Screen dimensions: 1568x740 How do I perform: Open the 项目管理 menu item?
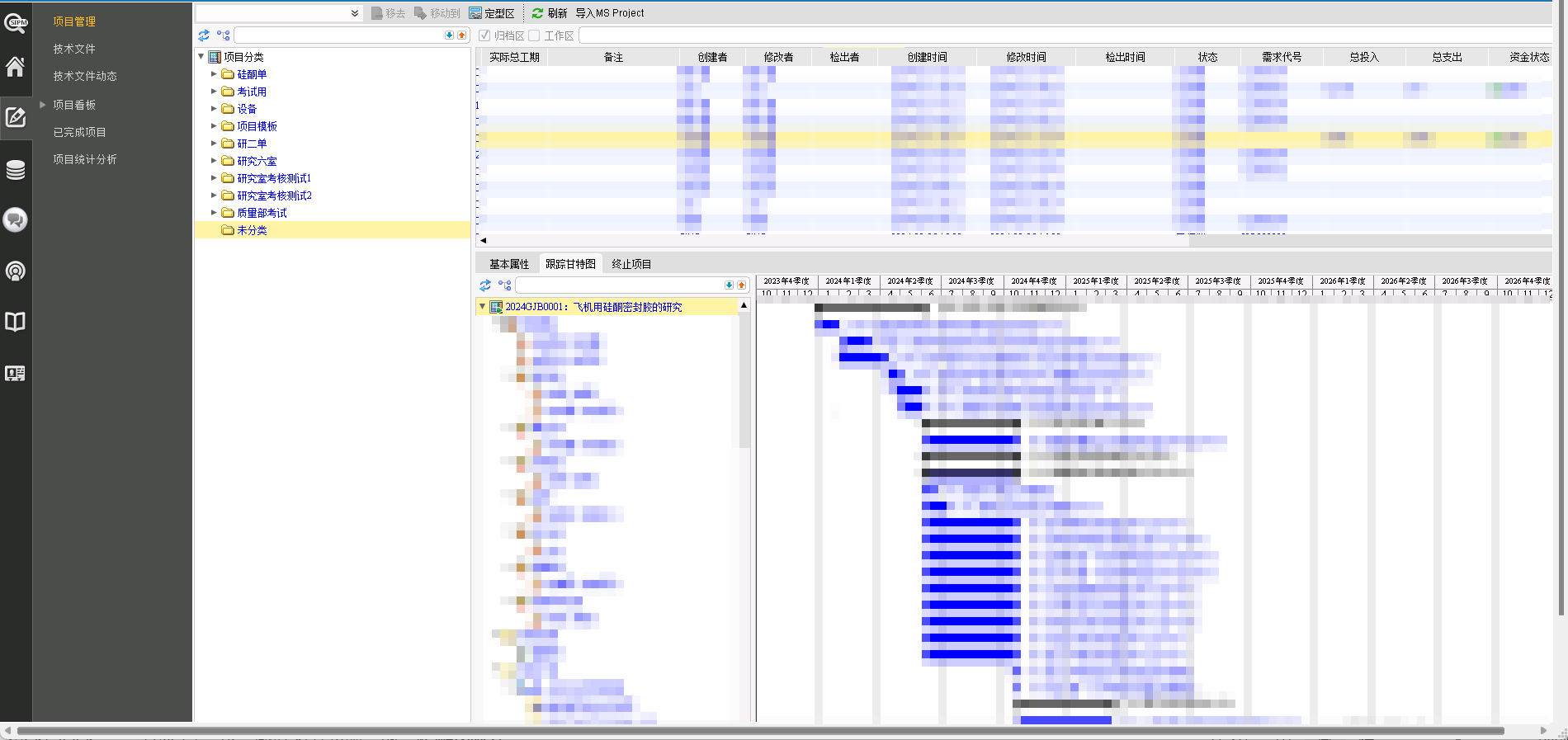(x=74, y=21)
